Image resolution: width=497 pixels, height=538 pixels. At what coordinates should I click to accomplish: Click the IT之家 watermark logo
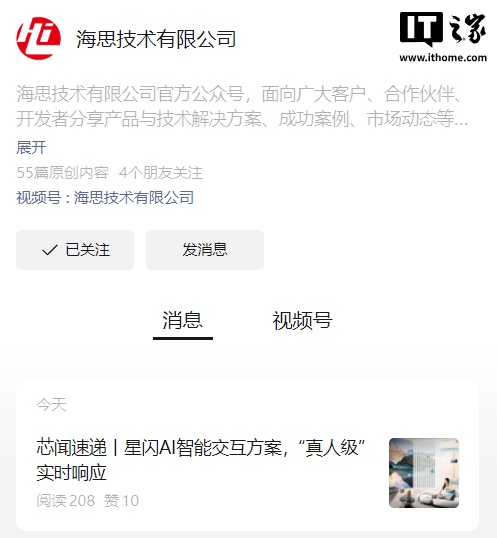point(443,29)
